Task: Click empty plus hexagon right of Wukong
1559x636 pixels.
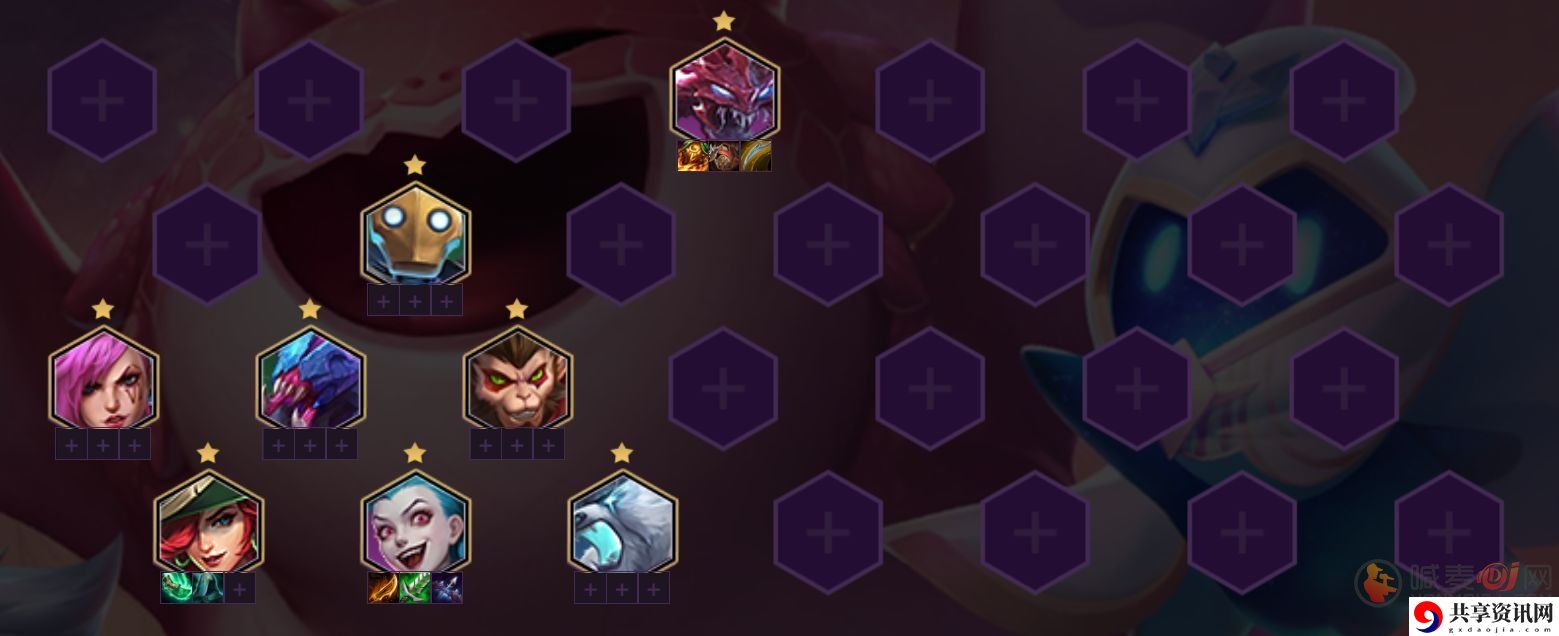Action: (723, 388)
